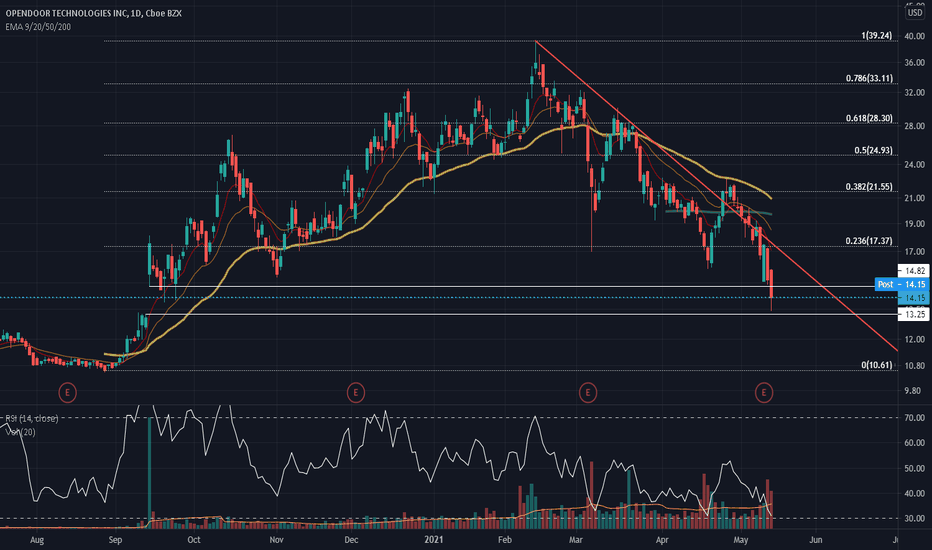Click the 40.00 price scale value
932x550 pixels.
pos(914,36)
